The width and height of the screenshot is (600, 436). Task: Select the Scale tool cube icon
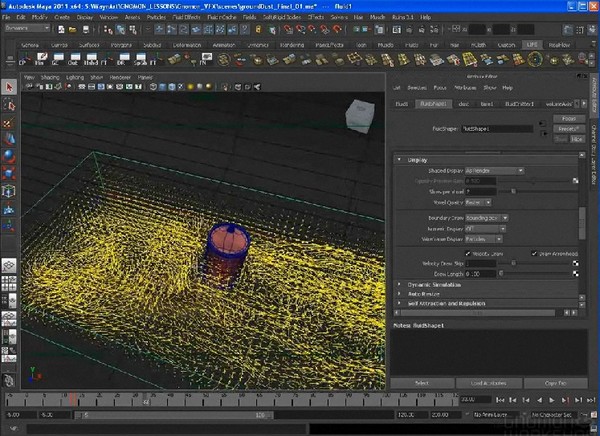tap(9, 173)
